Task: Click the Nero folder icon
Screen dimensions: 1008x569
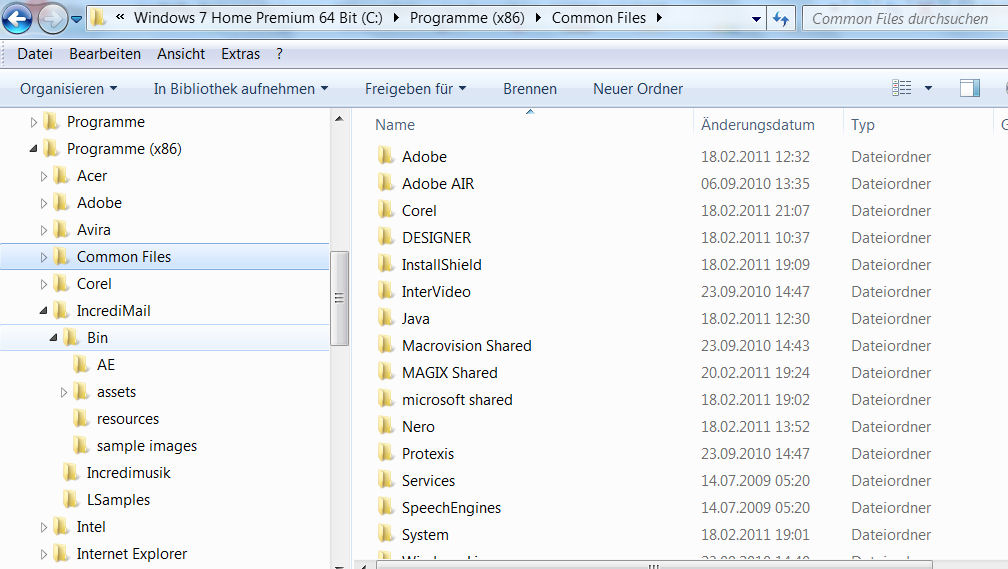Action: 386,426
